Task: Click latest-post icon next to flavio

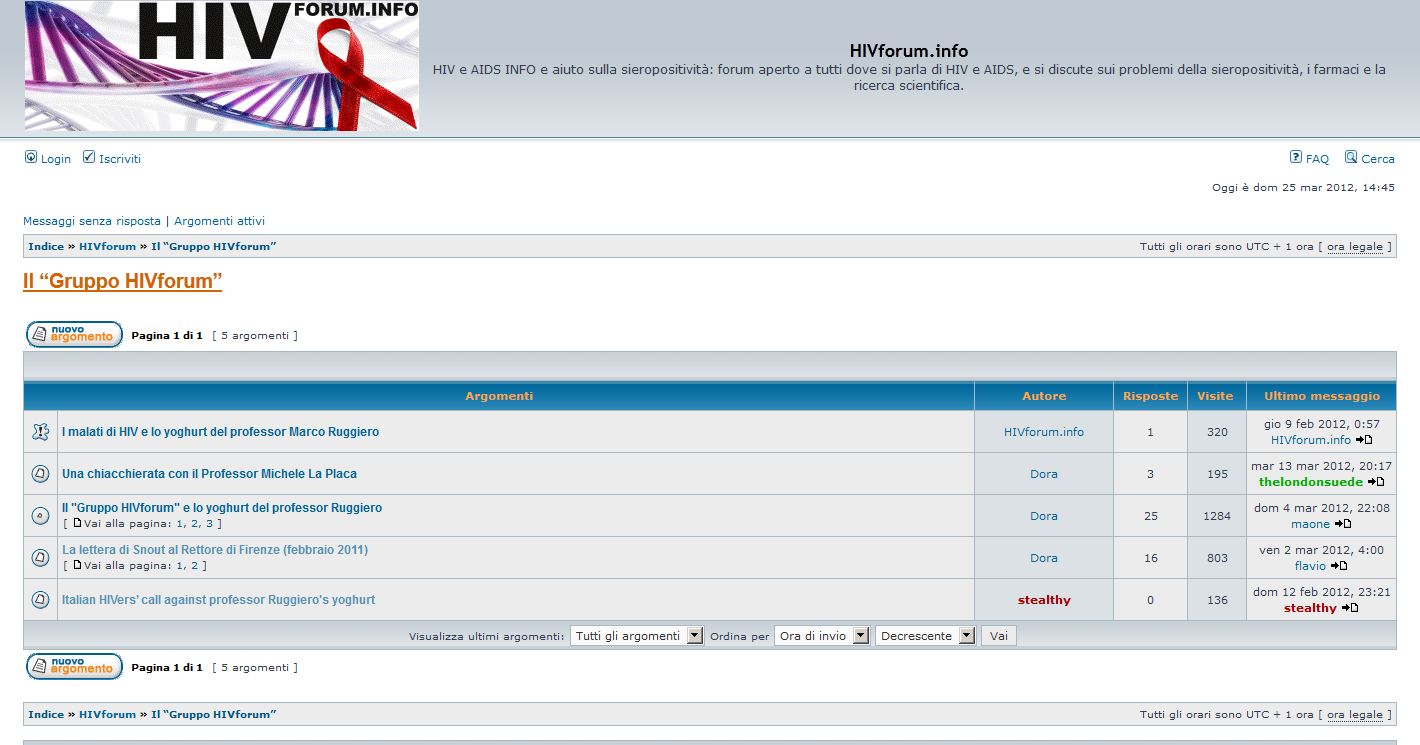Action: point(1339,566)
